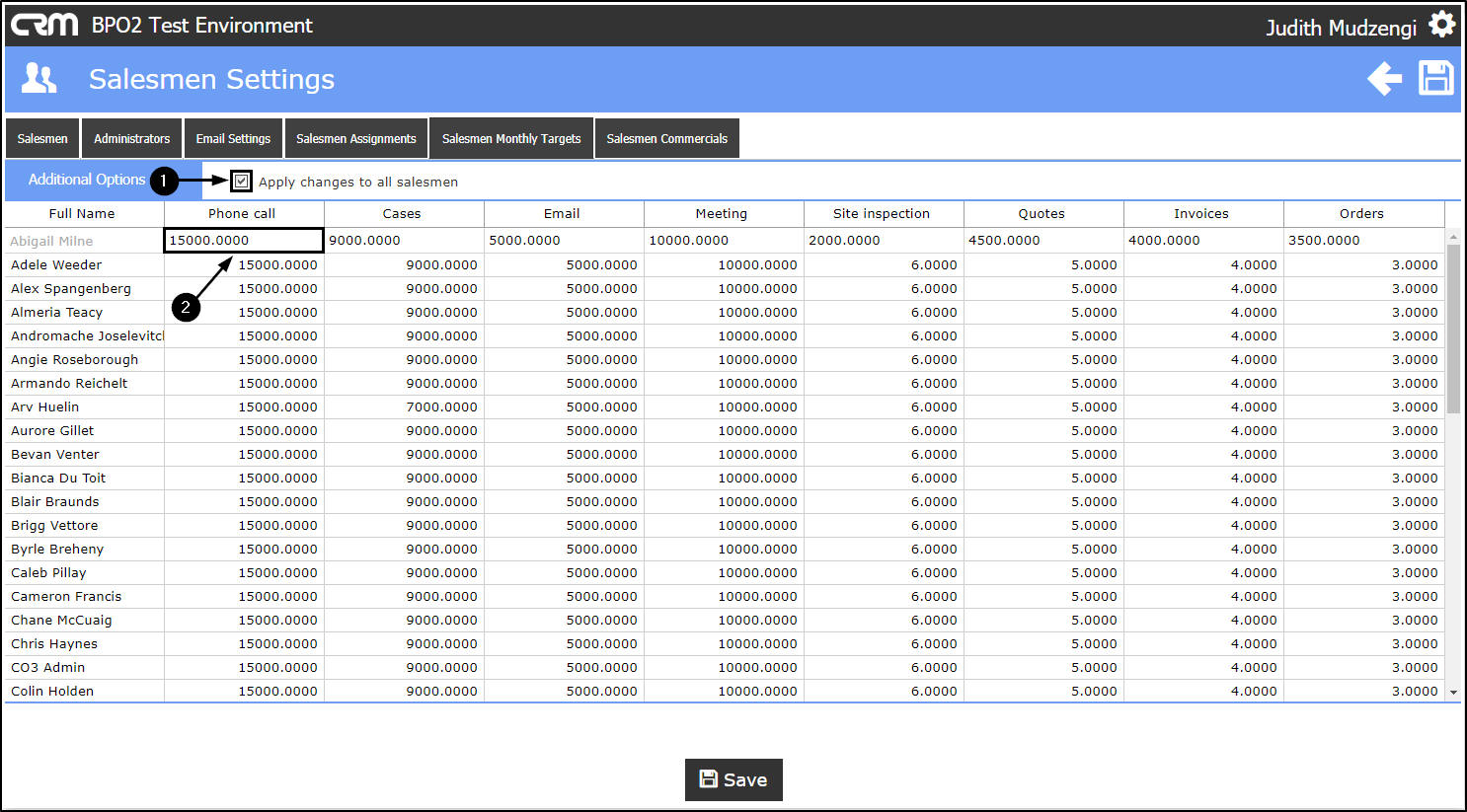1467x812 pixels.
Task: Open the Salesmen tab
Action: tap(42, 139)
